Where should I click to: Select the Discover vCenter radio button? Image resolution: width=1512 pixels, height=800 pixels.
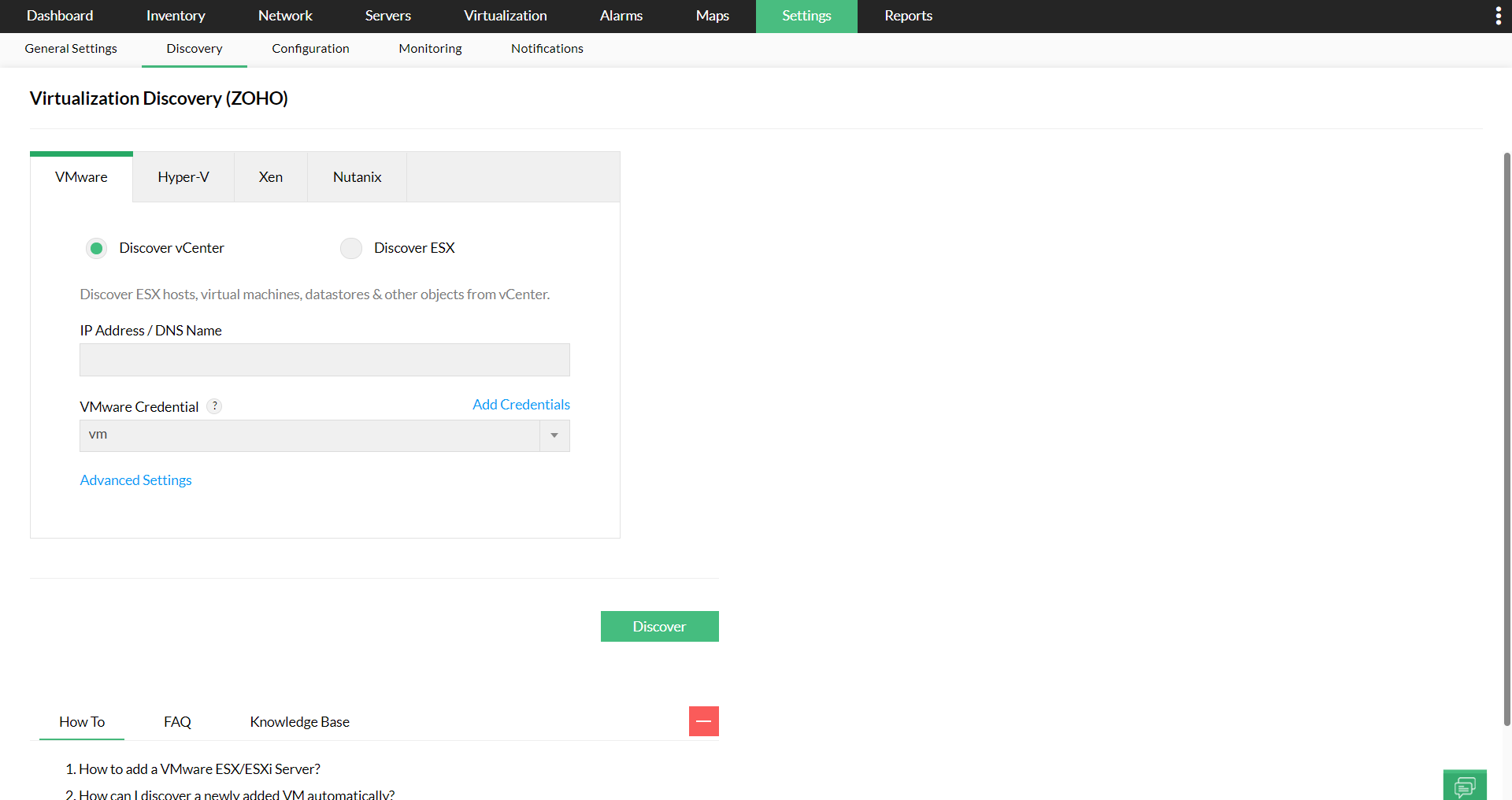click(96, 248)
